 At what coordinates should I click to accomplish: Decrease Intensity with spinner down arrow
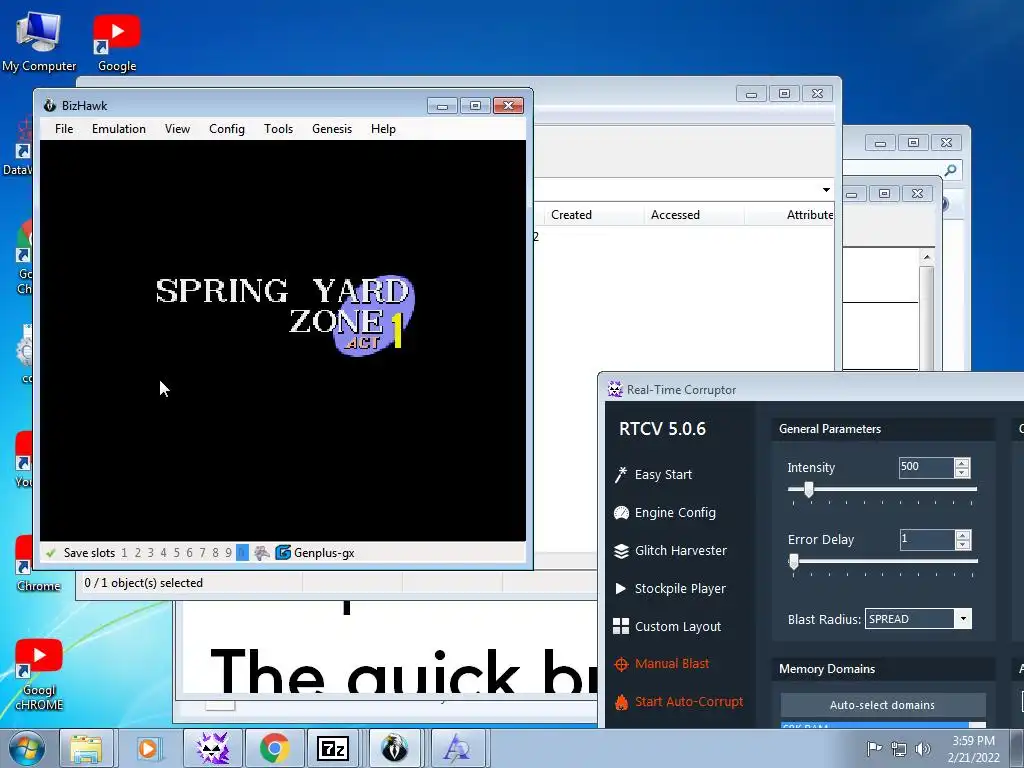click(962, 472)
